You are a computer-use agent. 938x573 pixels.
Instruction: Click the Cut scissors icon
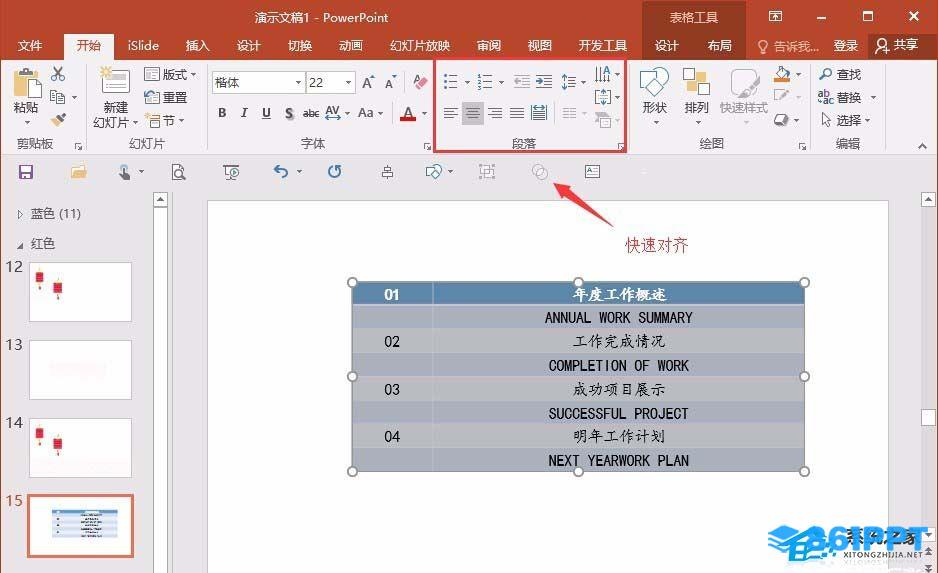coord(58,74)
